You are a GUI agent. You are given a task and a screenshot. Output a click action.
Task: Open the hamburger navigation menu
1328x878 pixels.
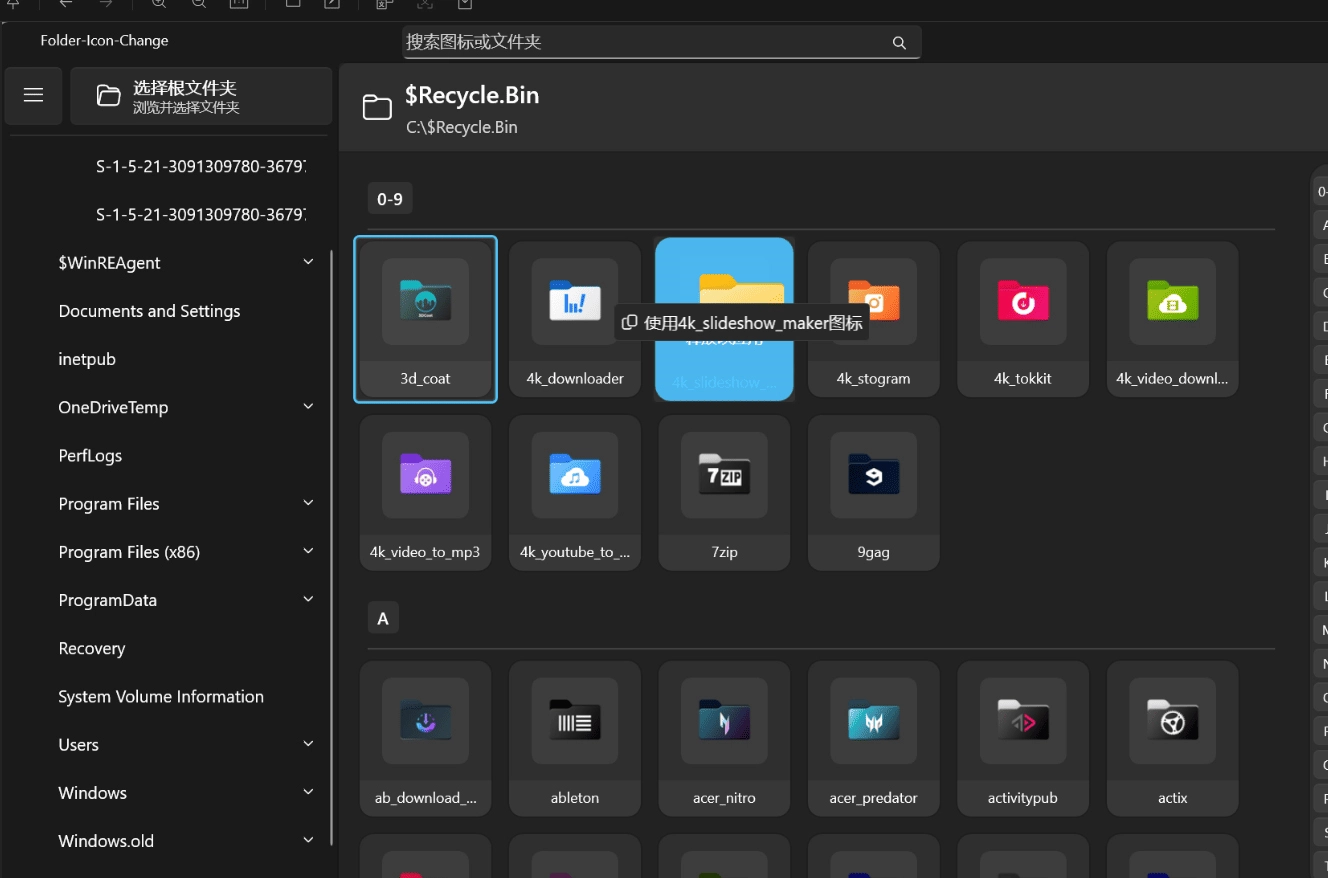coord(34,96)
